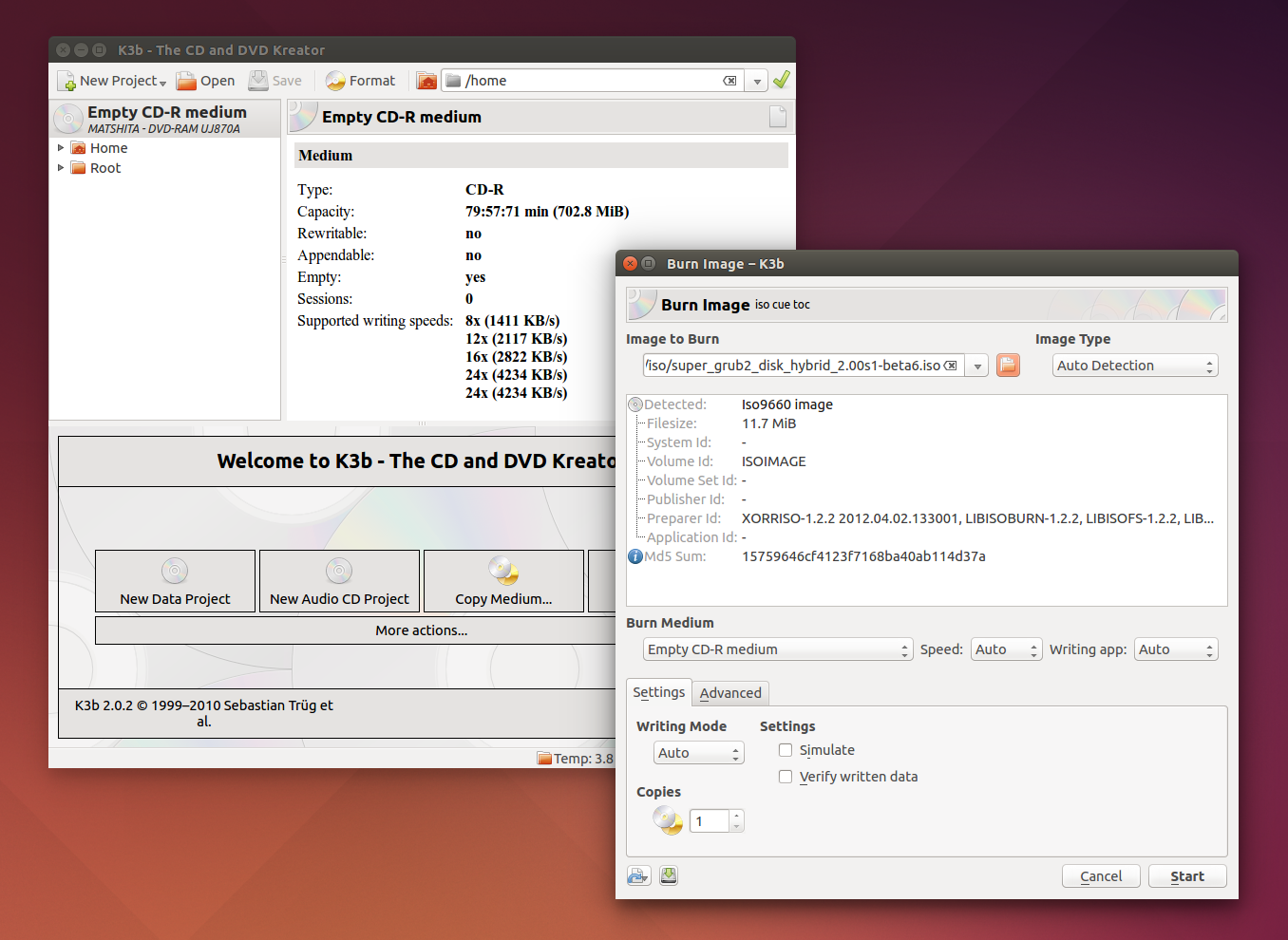1288x940 pixels.
Task: Select the 8x (1411 KB/s) writing speed
Action: click(513, 321)
